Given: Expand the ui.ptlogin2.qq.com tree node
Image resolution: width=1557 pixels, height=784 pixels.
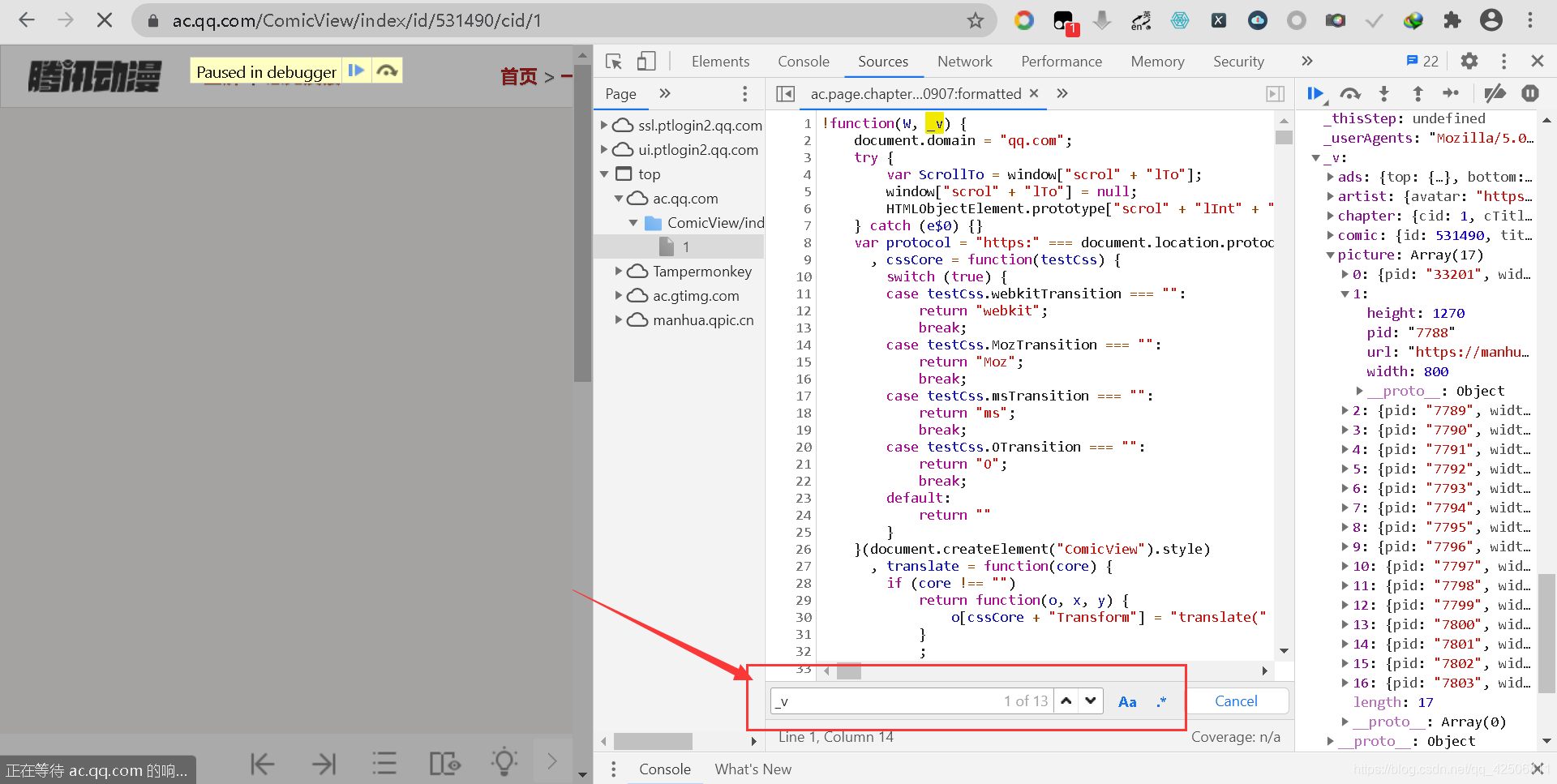Looking at the screenshot, I should click(x=604, y=150).
